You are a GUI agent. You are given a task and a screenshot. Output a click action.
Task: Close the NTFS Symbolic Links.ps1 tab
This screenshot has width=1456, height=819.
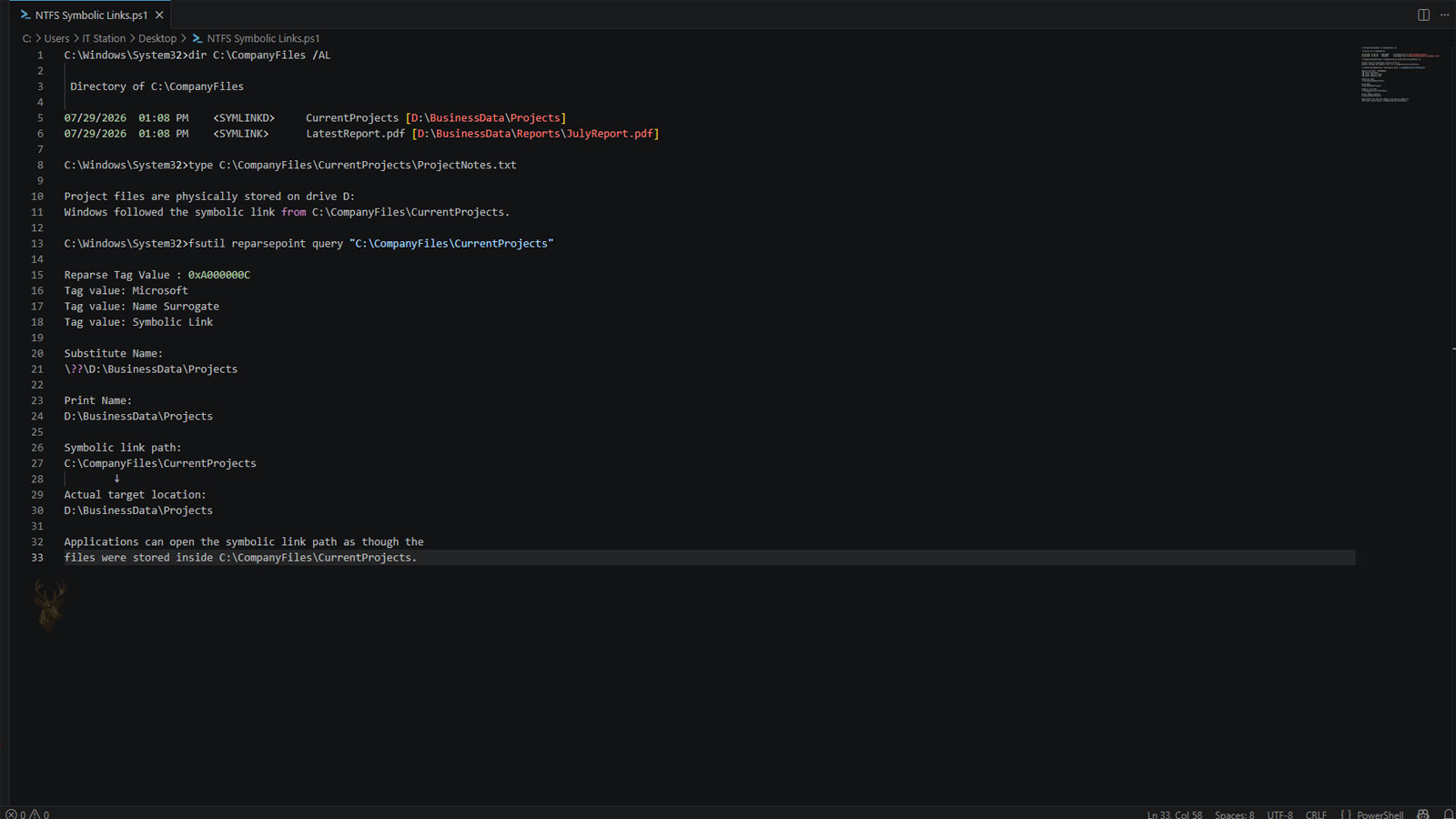tap(159, 15)
